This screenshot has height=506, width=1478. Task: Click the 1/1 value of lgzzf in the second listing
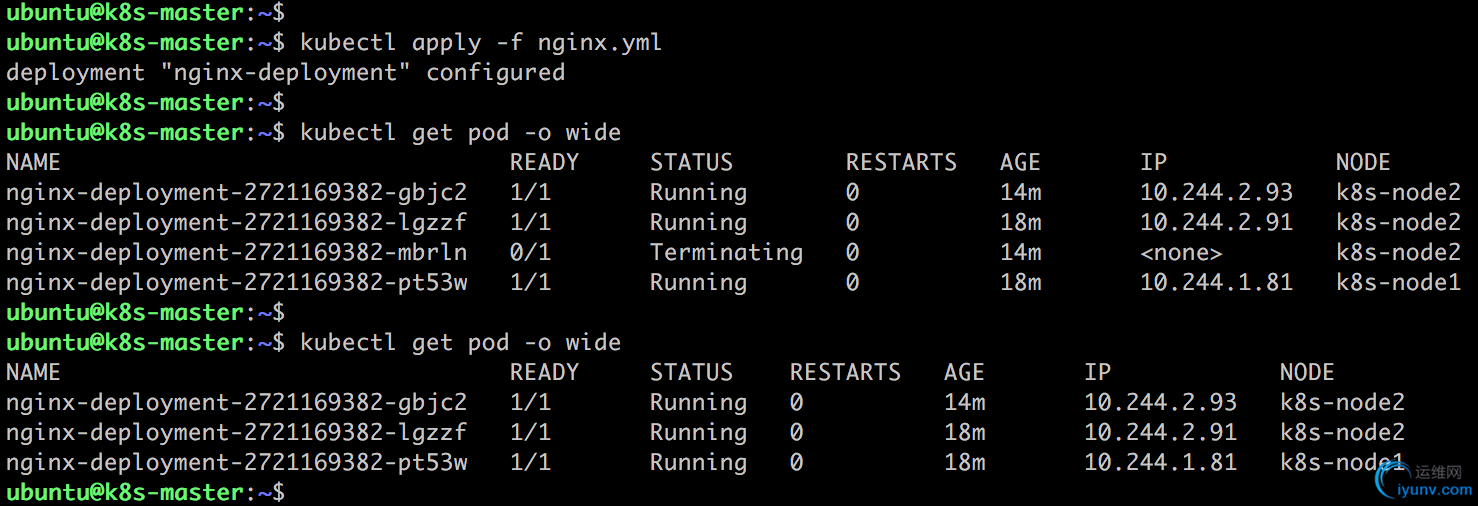click(x=530, y=433)
